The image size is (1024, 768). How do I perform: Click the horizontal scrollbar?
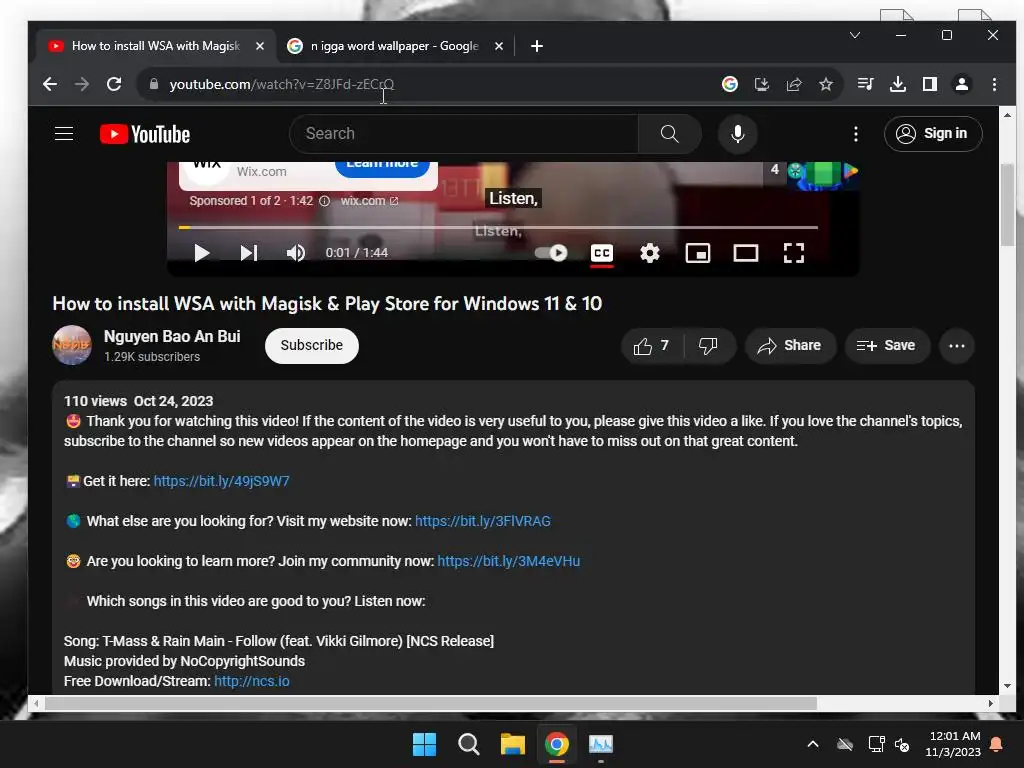[x=430, y=703]
